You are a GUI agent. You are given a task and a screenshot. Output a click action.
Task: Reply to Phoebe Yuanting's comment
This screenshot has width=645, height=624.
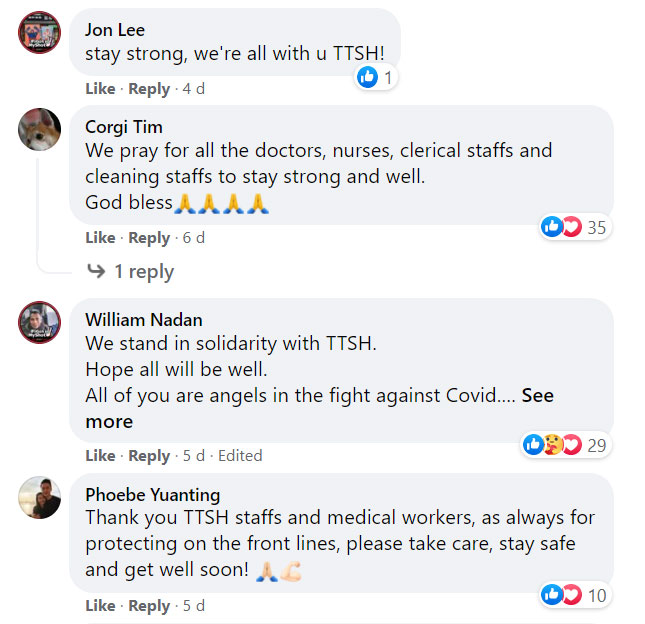[x=149, y=606]
